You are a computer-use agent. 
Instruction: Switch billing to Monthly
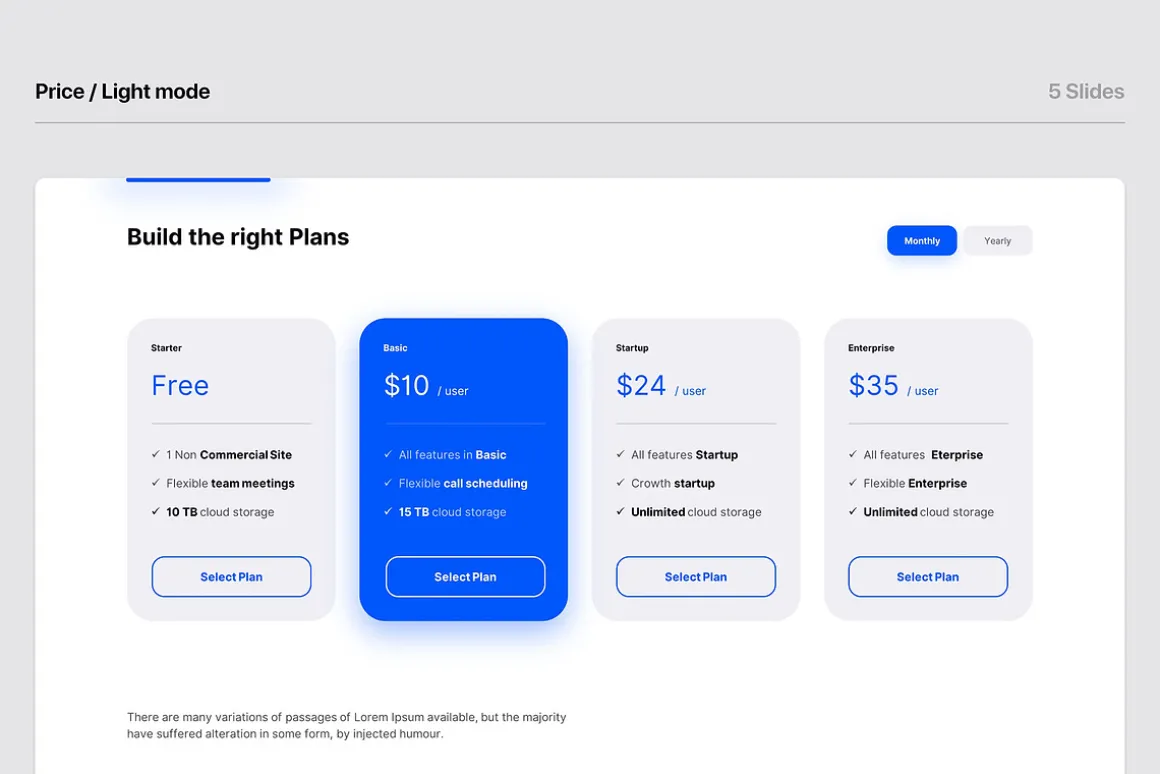pyautogui.click(x=922, y=240)
